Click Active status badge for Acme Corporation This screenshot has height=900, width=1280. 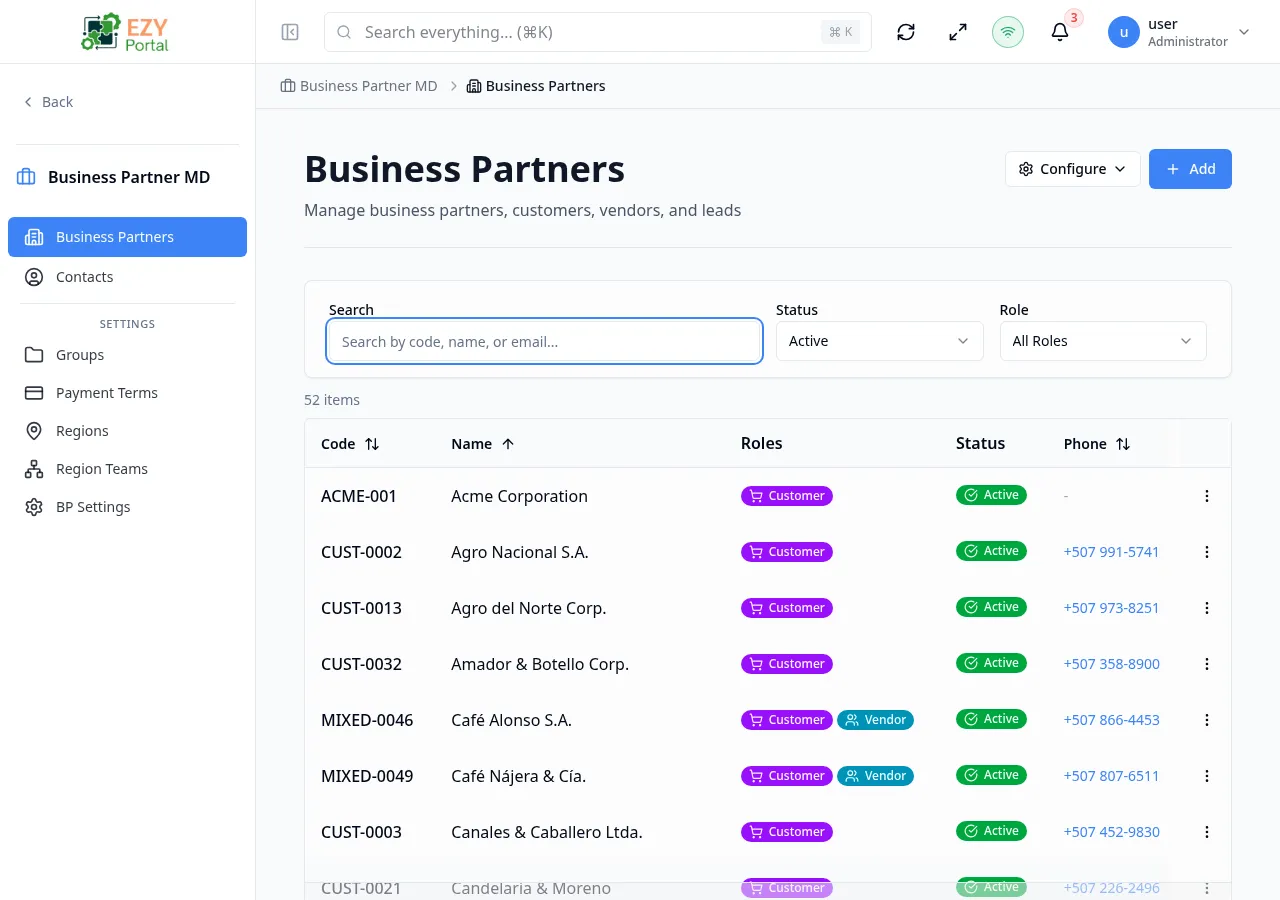point(991,495)
